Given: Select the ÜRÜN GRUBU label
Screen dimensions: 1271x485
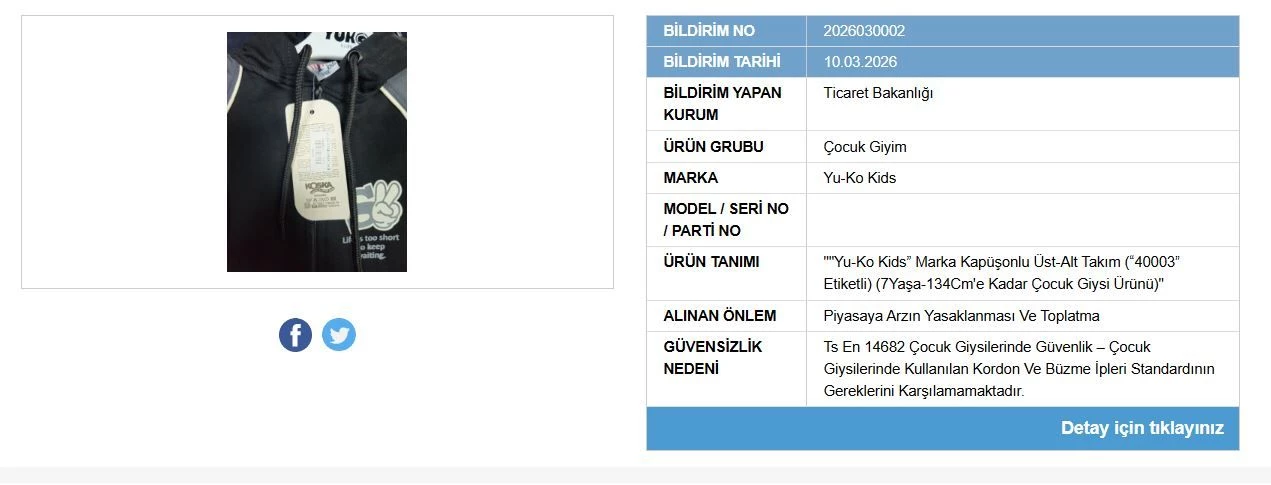Looking at the screenshot, I should [x=713, y=147].
